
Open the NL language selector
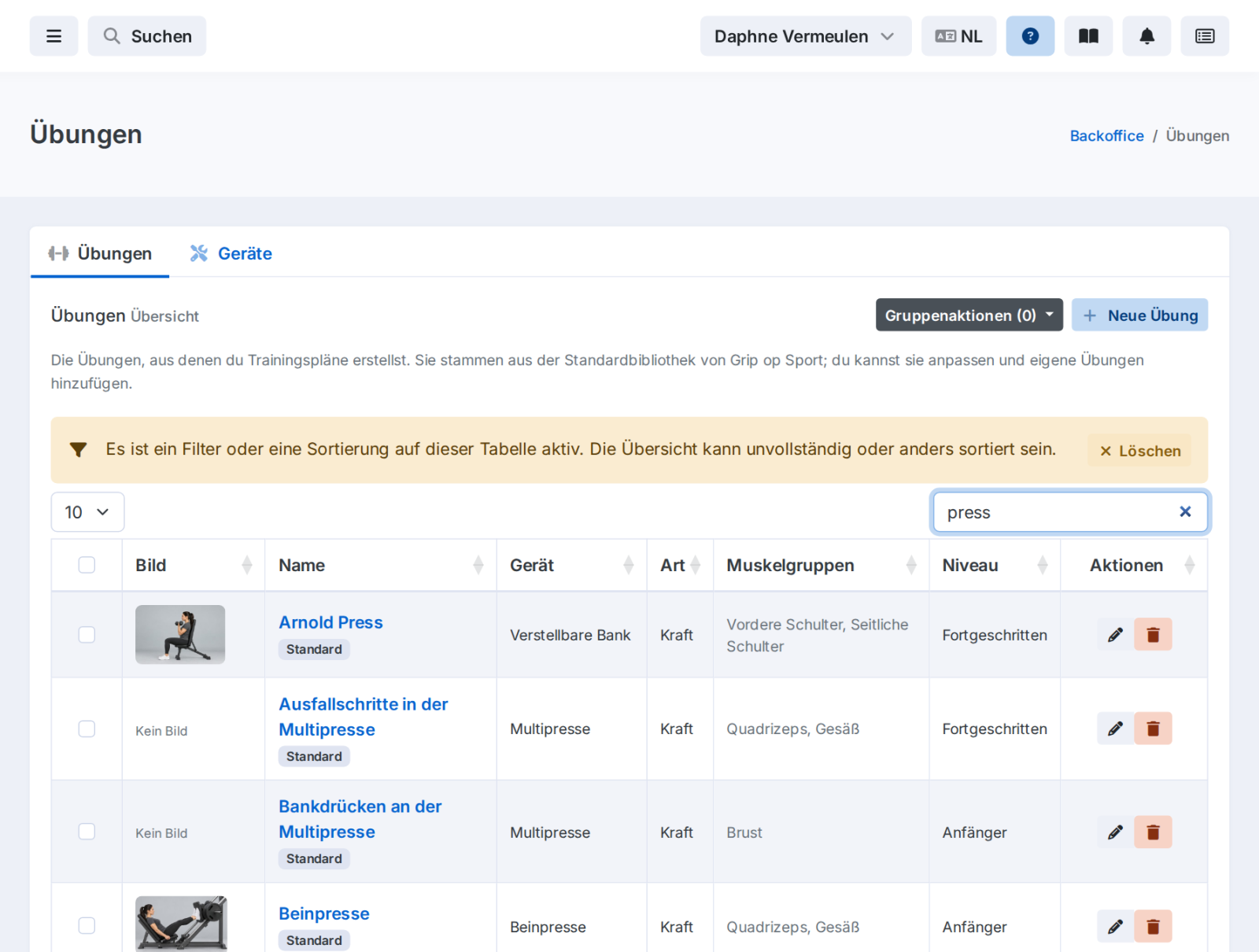(x=958, y=36)
